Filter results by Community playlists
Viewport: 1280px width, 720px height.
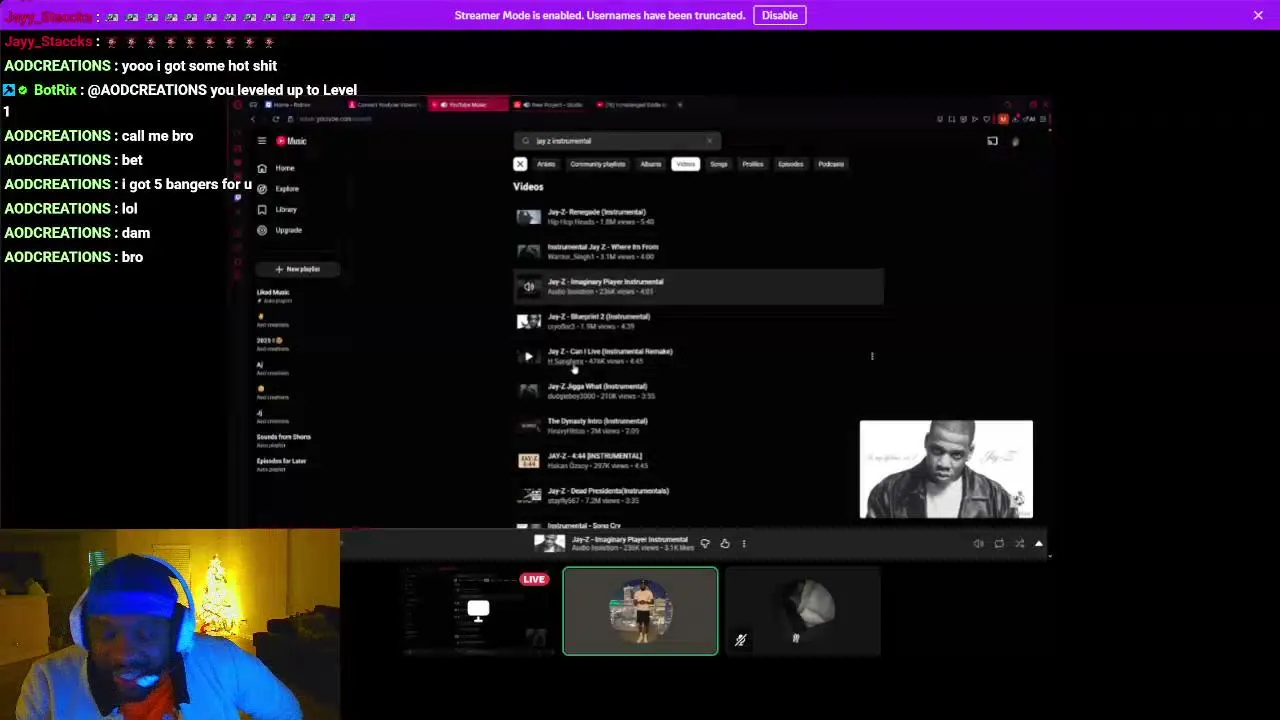tap(598, 164)
